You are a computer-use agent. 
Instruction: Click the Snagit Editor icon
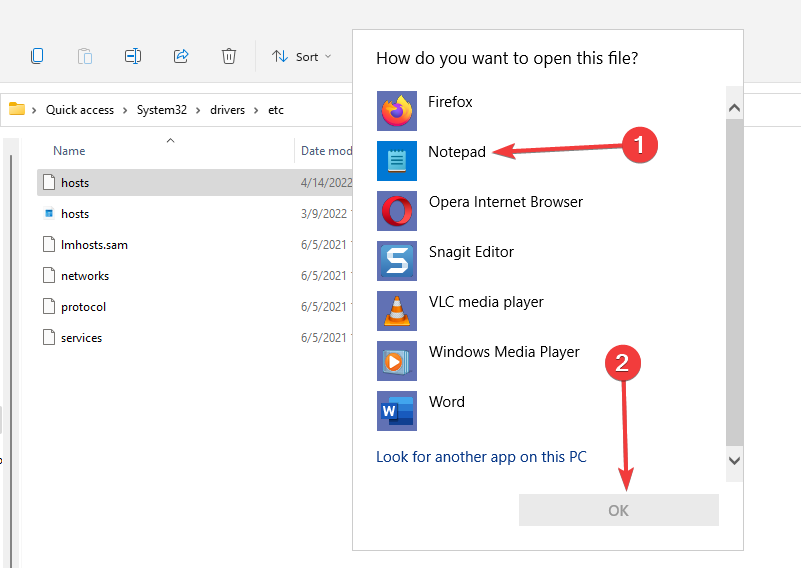click(x=397, y=261)
